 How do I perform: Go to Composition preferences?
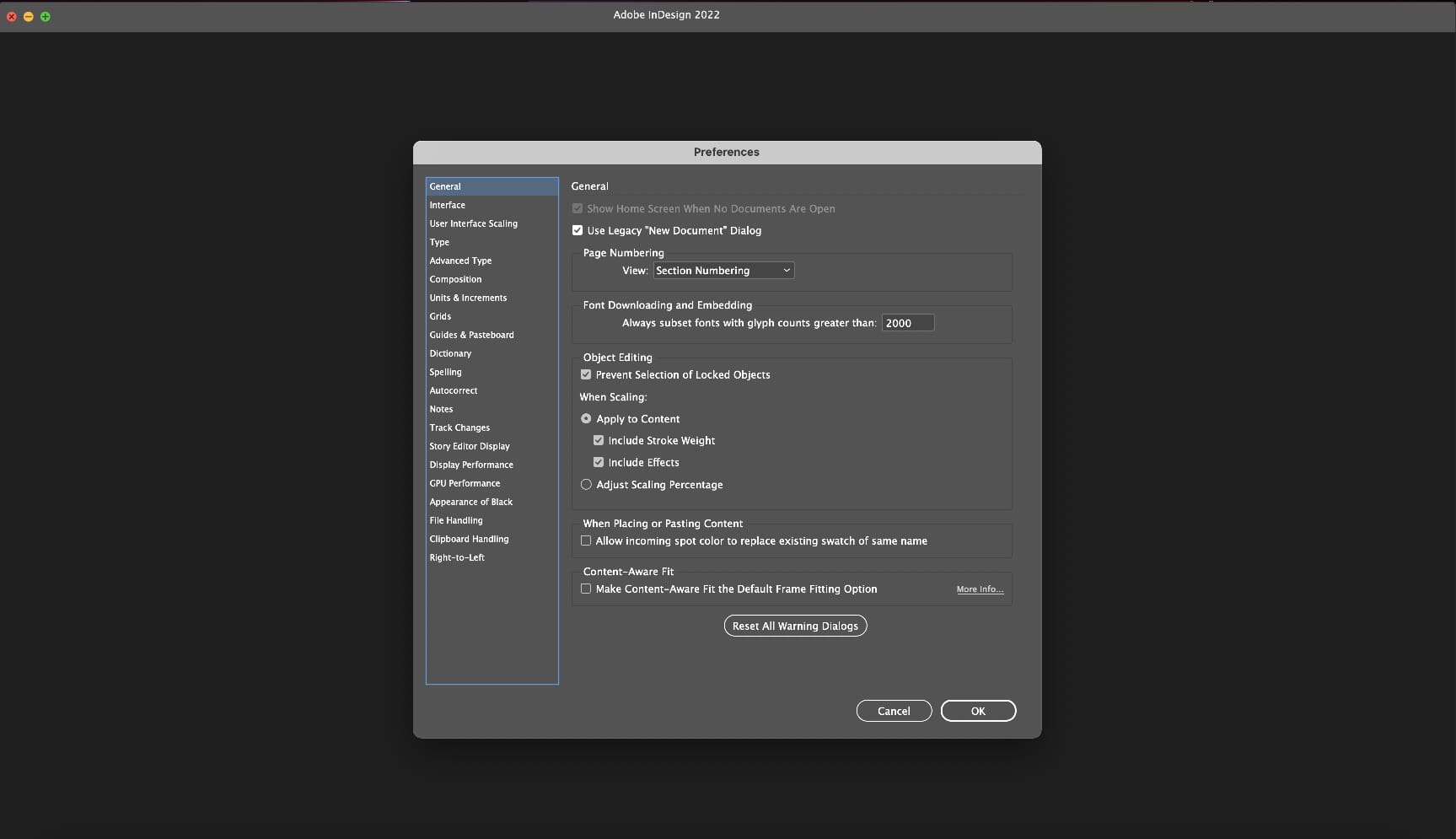pyautogui.click(x=492, y=279)
